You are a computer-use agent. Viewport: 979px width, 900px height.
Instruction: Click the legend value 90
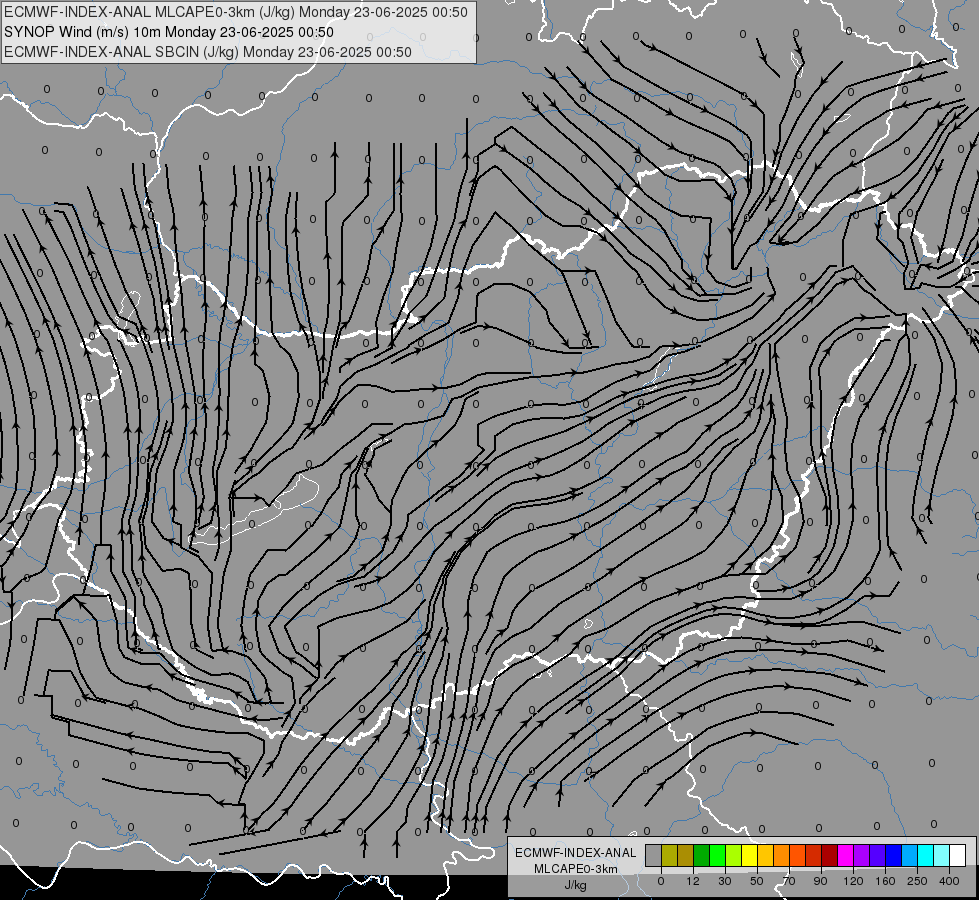[820, 881]
